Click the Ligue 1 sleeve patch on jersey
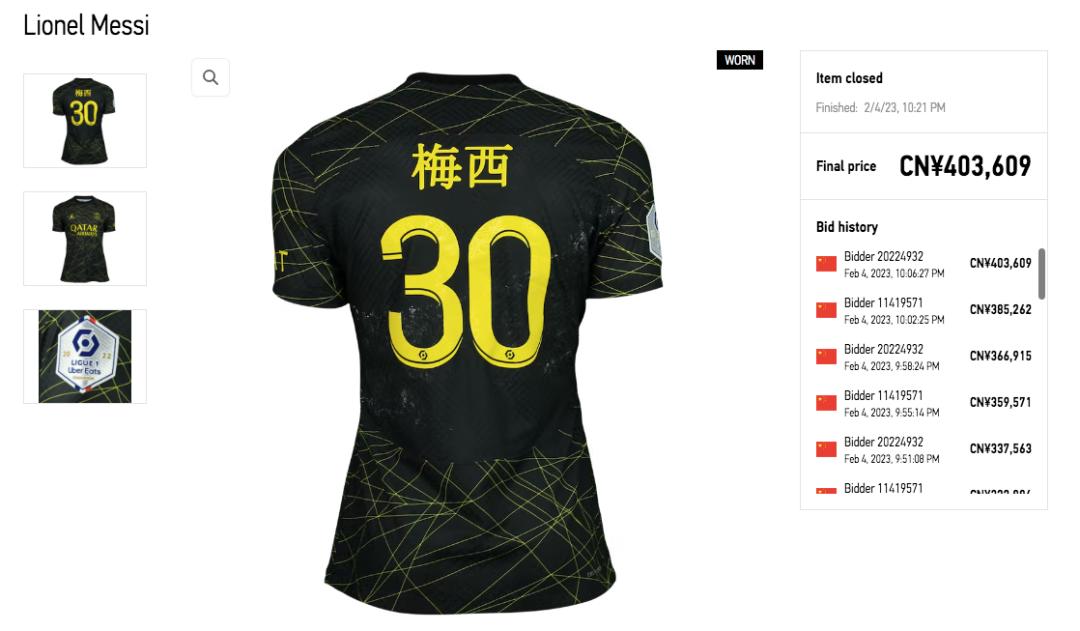This screenshot has height=631, width=1080. tap(654, 232)
